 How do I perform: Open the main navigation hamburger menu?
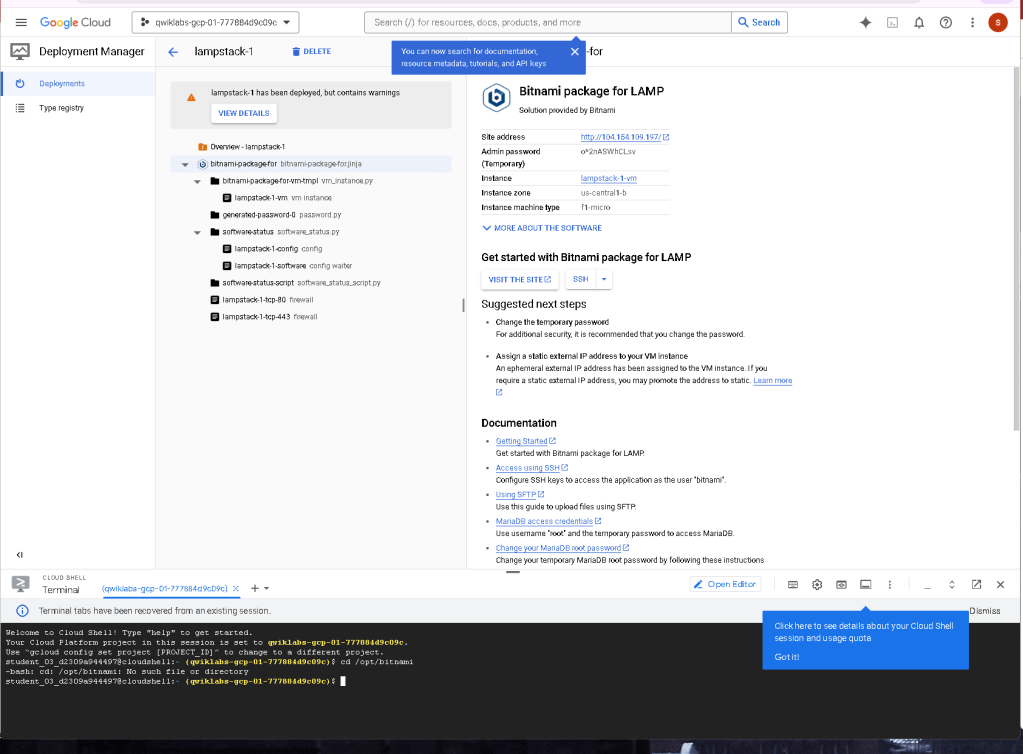[x=21, y=22]
